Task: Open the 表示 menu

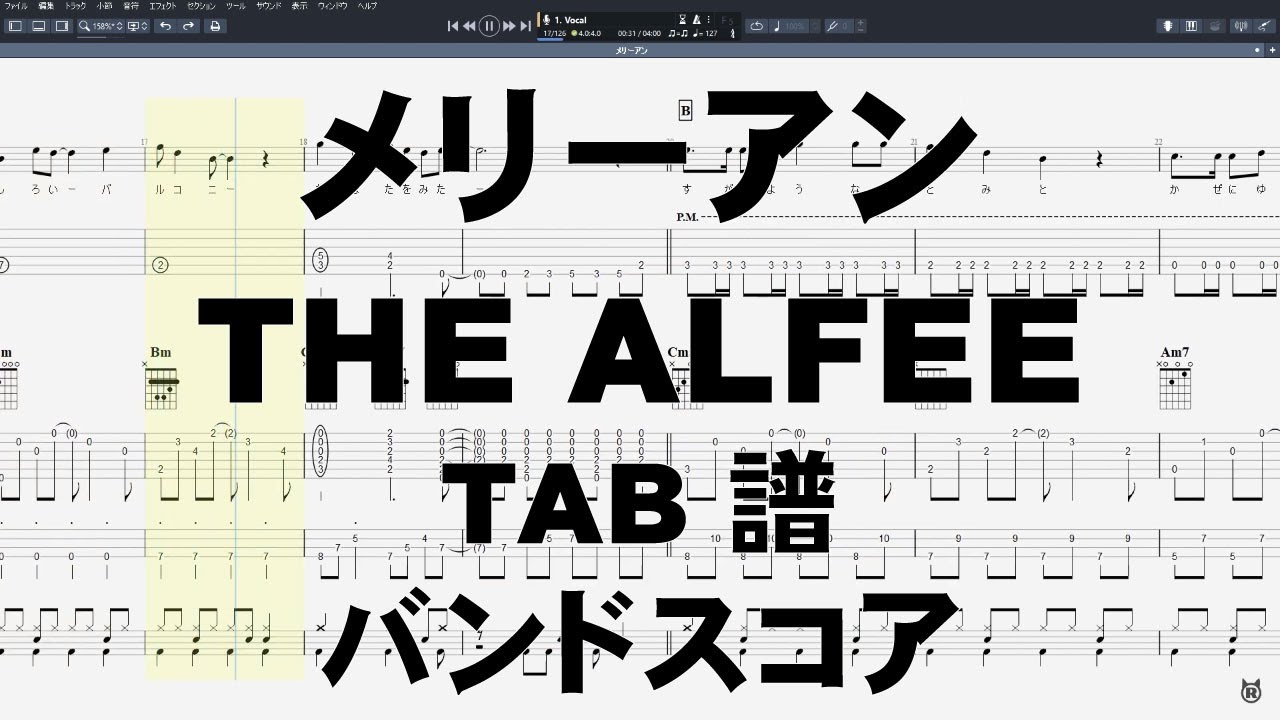Action: (299, 6)
